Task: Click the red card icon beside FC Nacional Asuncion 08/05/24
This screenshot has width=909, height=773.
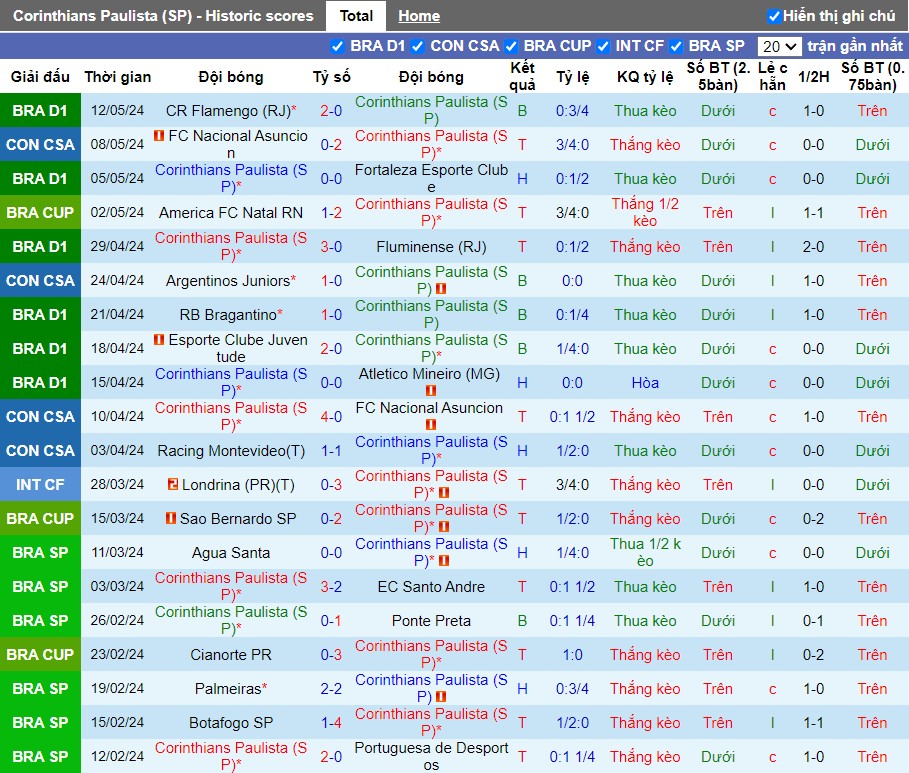Action: (x=159, y=136)
